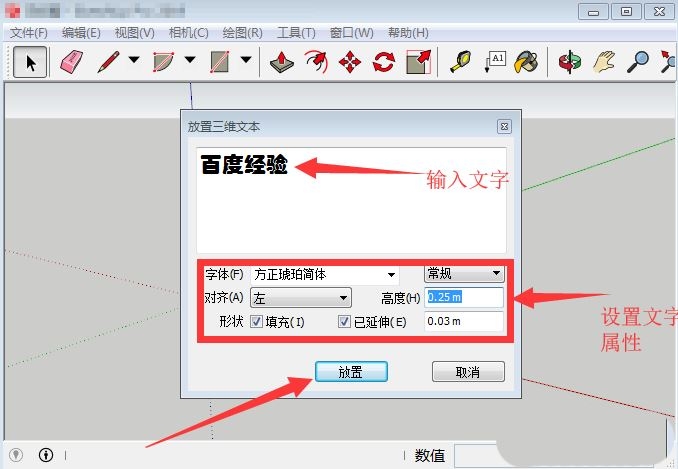Toggle the 填充(I) checkbox
This screenshot has height=469, width=678.
tap(256, 322)
